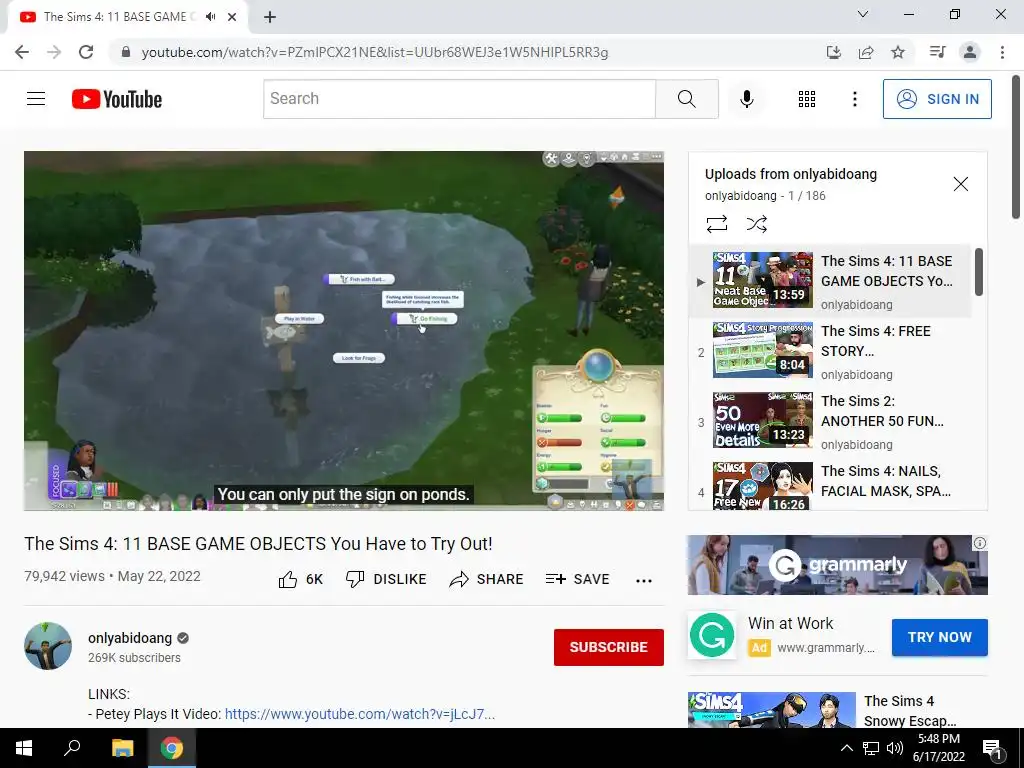The height and width of the screenshot is (768, 1024).
Task: Search with your voice microphone icon
Action: point(746,99)
